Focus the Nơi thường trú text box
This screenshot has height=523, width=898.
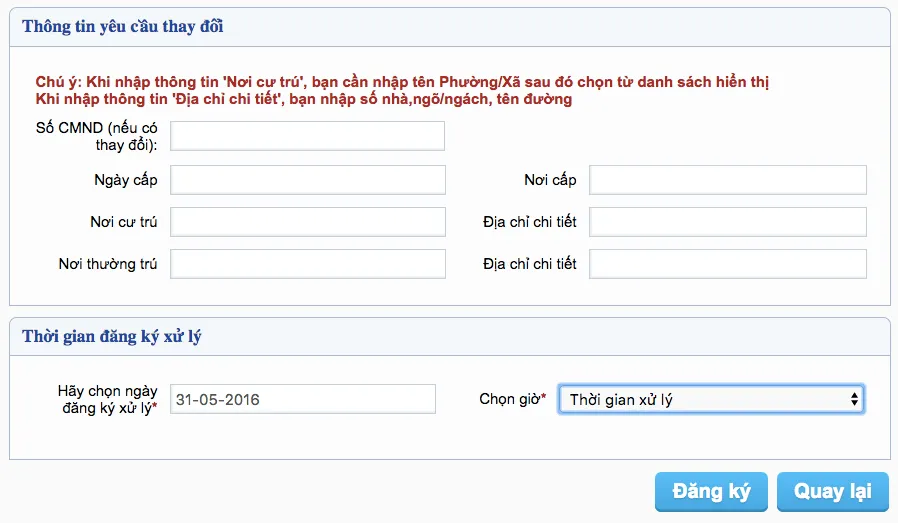(x=307, y=264)
